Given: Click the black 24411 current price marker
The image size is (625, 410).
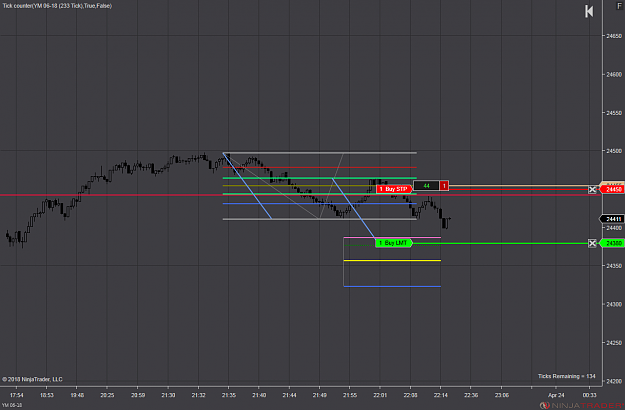Looking at the screenshot, I should (x=612, y=219).
